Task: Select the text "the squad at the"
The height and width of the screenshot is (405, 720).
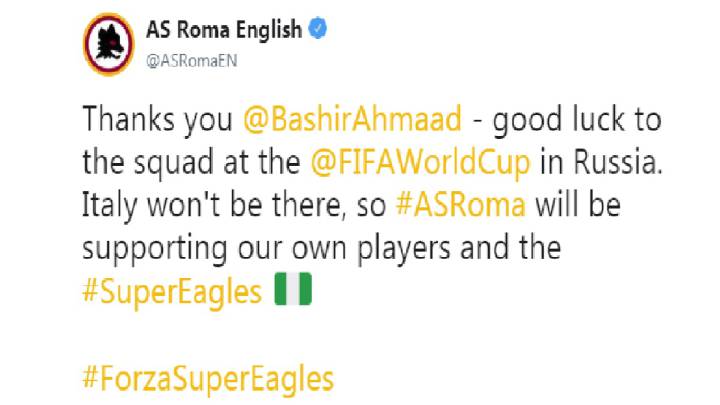Action: (x=191, y=163)
